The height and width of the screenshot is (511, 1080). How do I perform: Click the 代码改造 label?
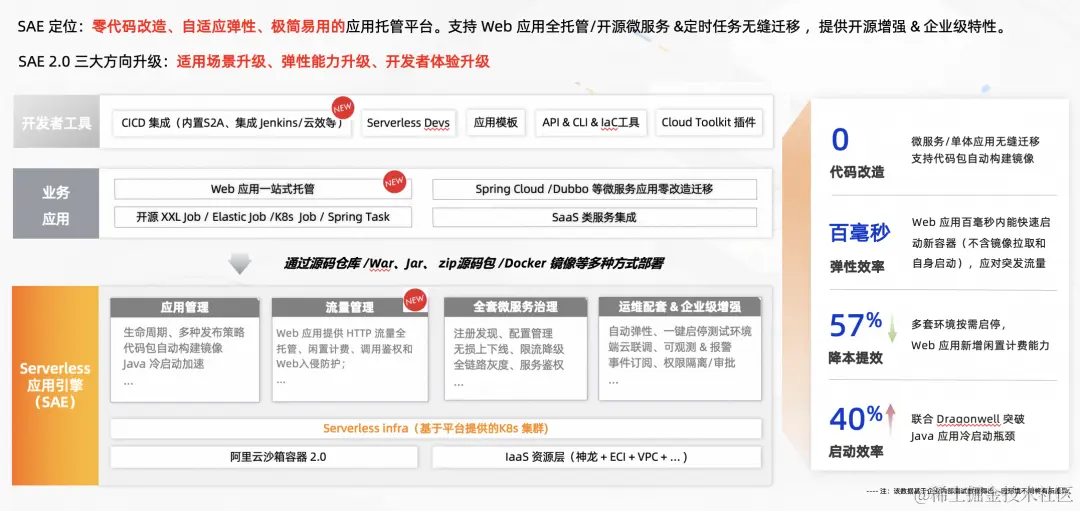(x=857, y=172)
